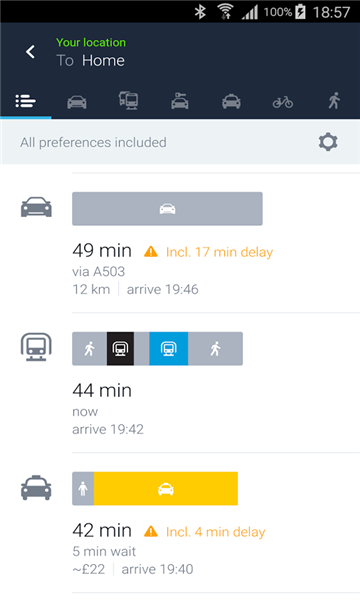Open the 49 min car route
This screenshot has height=600, width=360.
coord(180,243)
